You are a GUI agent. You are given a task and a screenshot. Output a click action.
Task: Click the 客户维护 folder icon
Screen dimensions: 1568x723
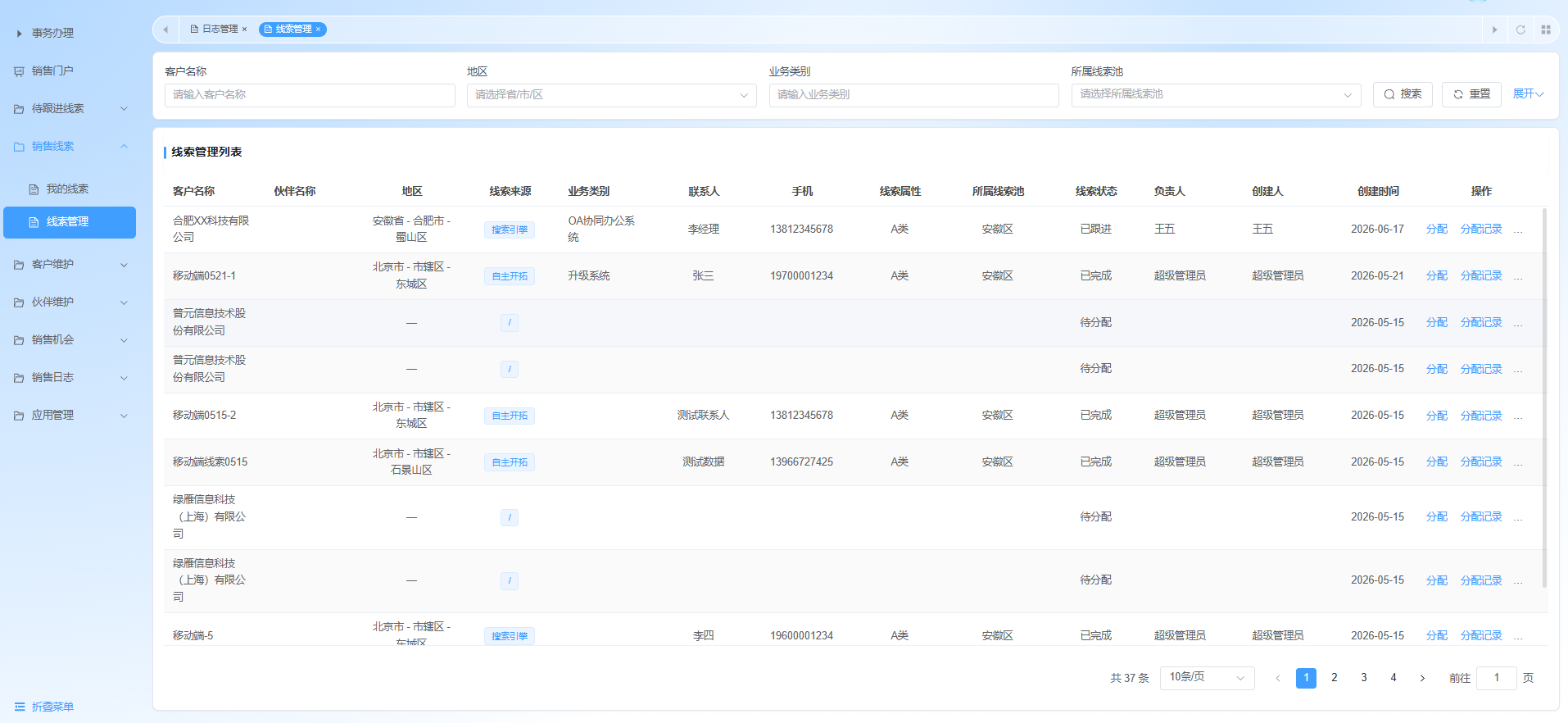tap(19, 265)
